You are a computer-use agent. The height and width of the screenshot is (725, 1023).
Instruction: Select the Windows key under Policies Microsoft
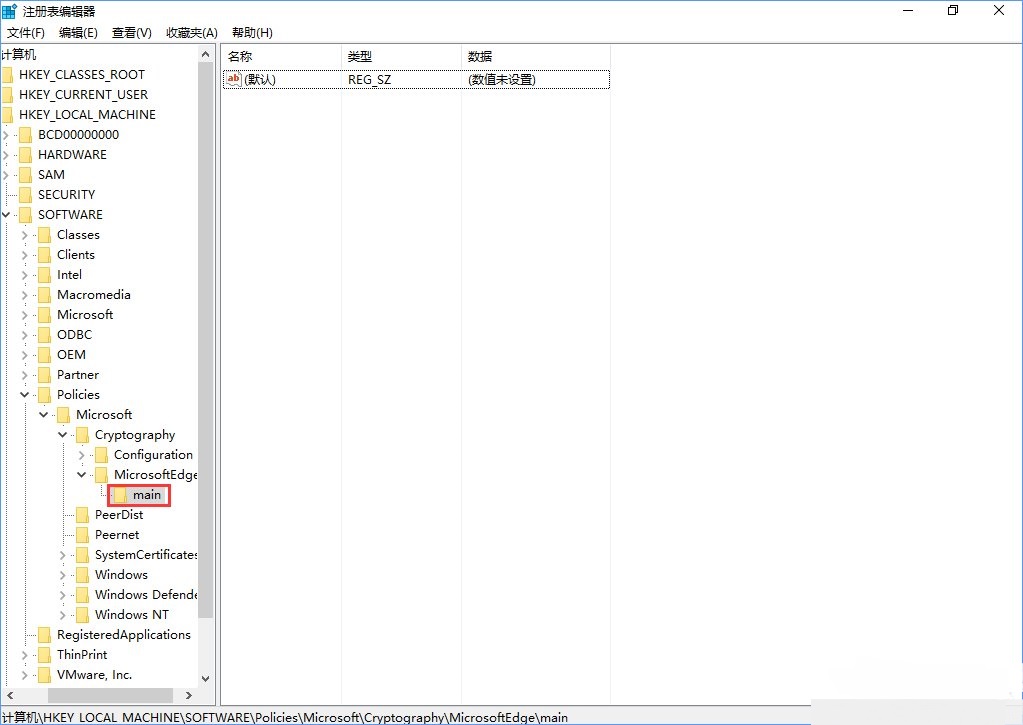(x=121, y=576)
